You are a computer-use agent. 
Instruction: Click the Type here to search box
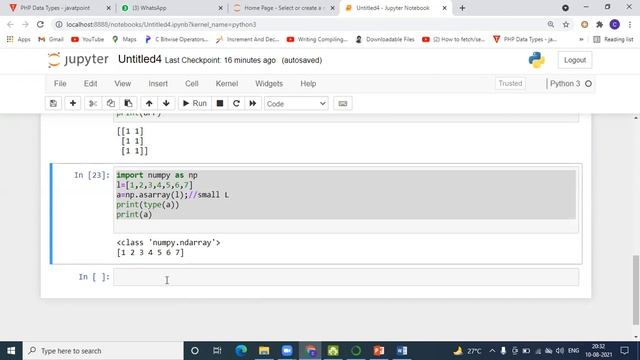103,351
